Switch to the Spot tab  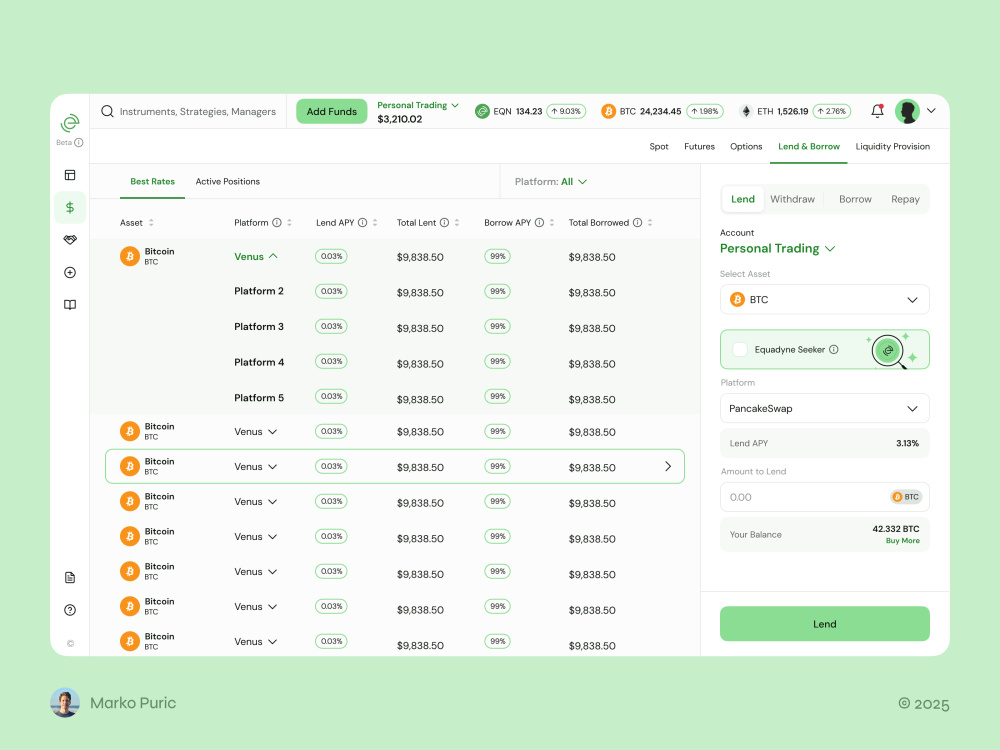pyautogui.click(x=659, y=147)
